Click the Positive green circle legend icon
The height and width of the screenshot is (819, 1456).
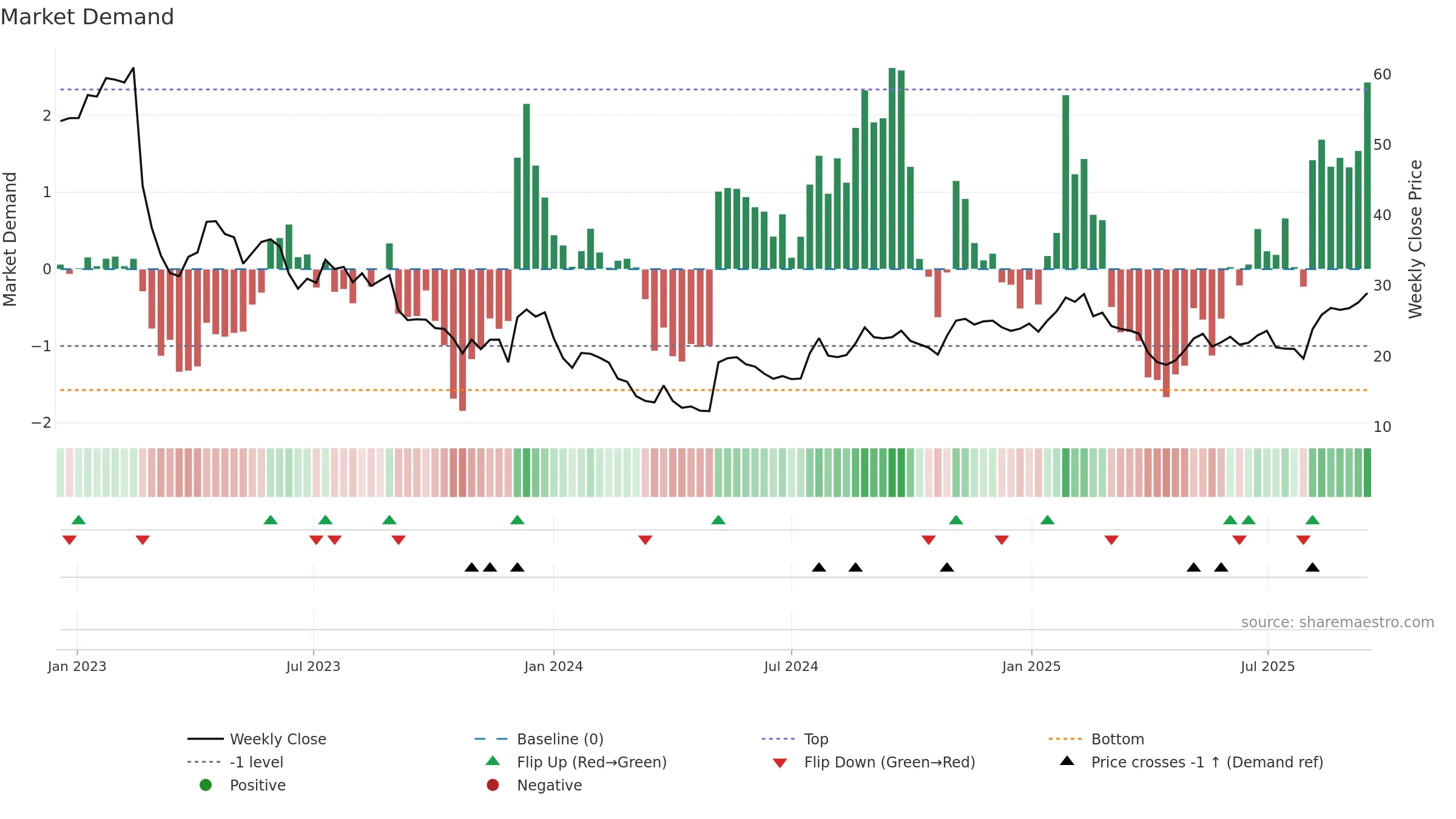click(206, 785)
